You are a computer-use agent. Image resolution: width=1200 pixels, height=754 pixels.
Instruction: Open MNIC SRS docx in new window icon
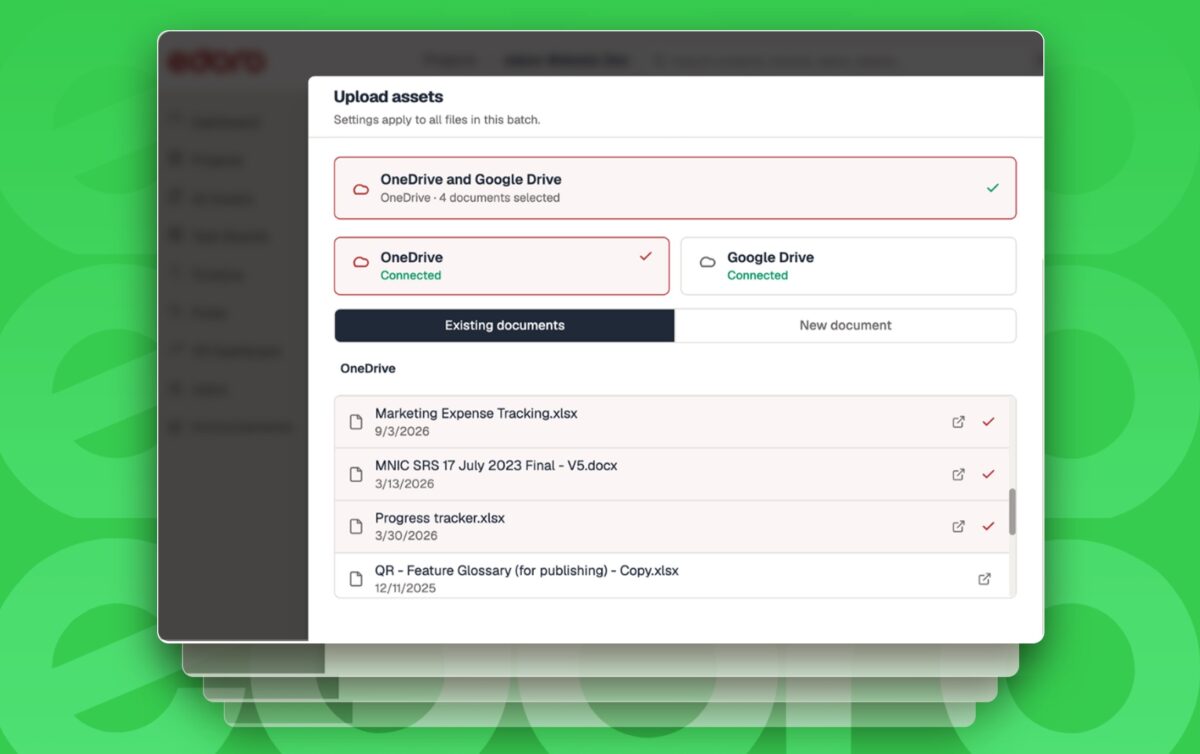(x=958, y=474)
